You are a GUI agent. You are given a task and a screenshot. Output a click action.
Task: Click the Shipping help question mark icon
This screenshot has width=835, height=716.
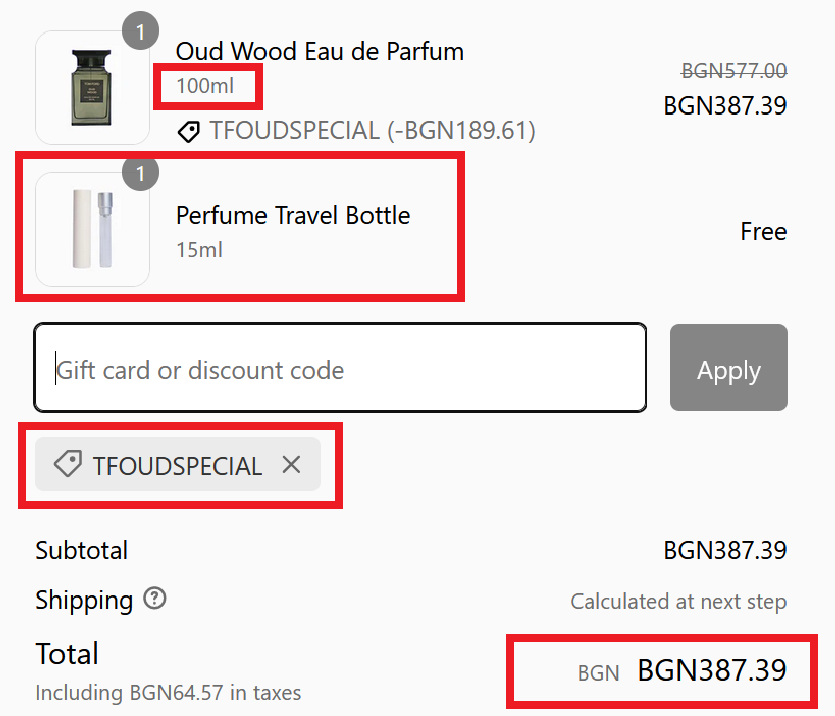click(155, 599)
